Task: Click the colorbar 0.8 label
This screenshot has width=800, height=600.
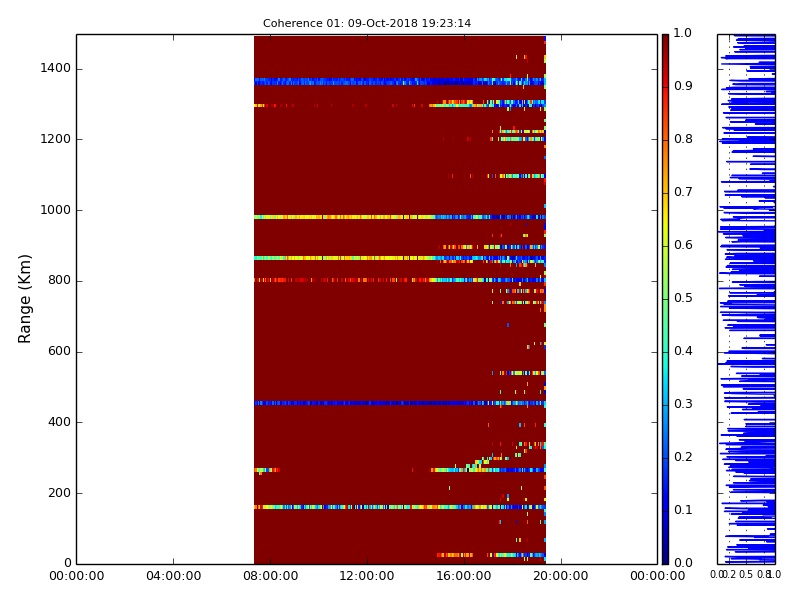Action: (x=683, y=139)
